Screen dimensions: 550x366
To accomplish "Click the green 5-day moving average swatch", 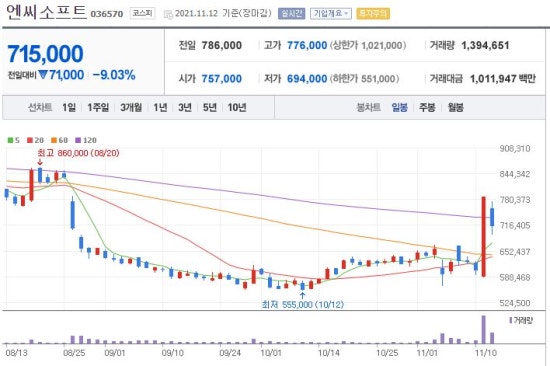I will (10, 140).
